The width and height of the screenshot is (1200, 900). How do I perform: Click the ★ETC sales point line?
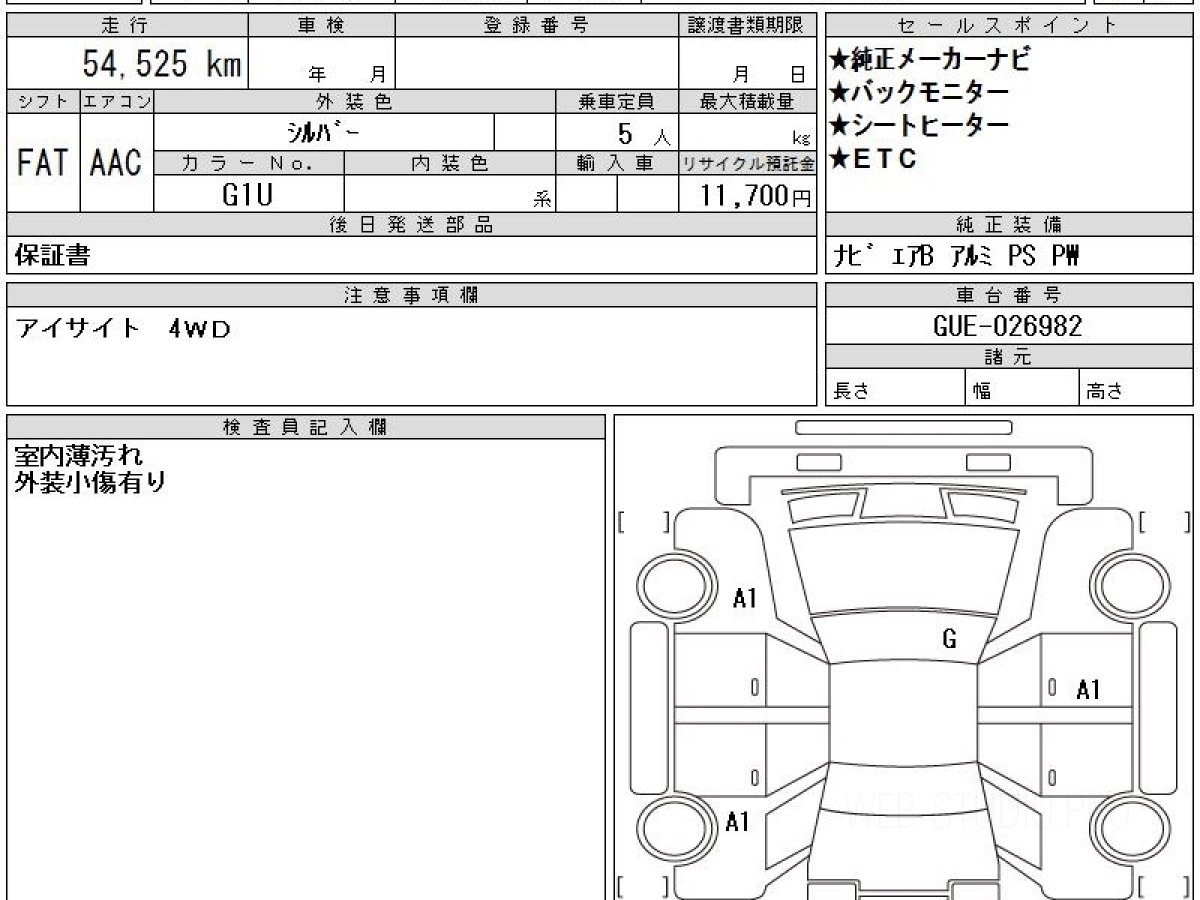point(873,158)
